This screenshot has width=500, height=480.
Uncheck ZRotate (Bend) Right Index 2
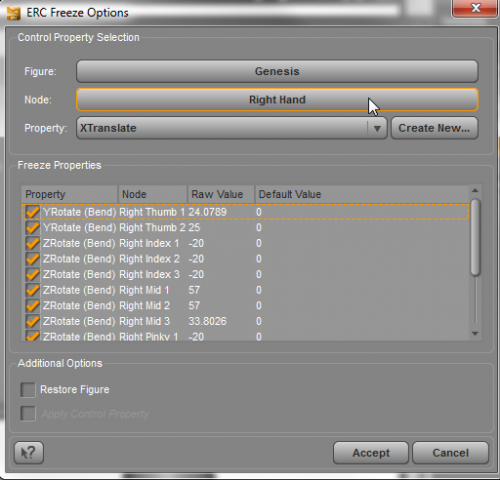click(33, 259)
